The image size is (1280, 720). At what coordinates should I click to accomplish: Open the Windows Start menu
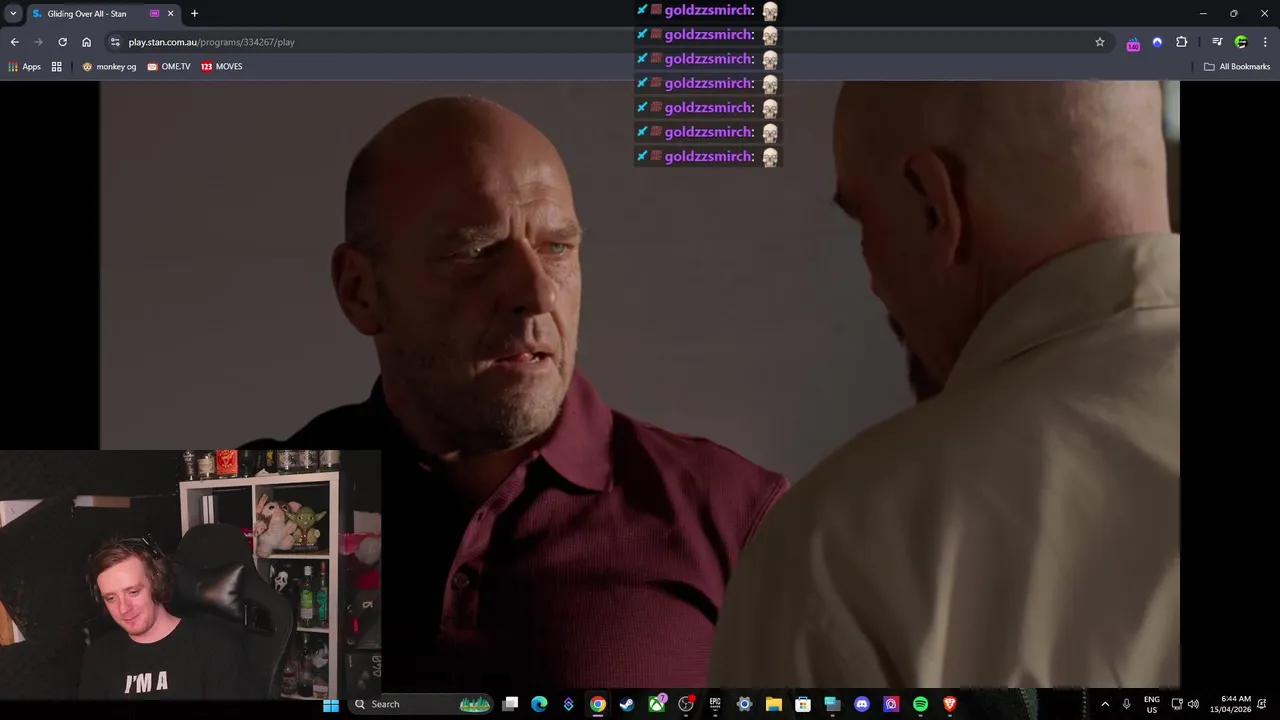click(x=331, y=704)
